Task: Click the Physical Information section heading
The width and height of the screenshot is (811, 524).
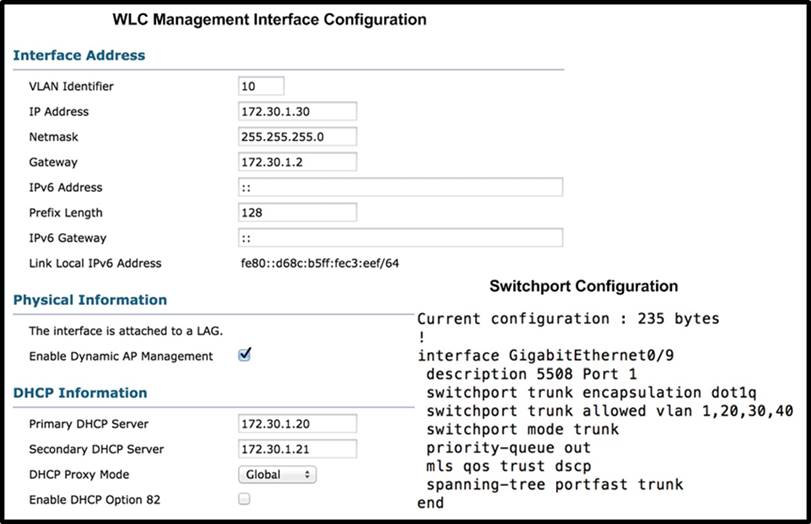Action: pyautogui.click(x=90, y=300)
